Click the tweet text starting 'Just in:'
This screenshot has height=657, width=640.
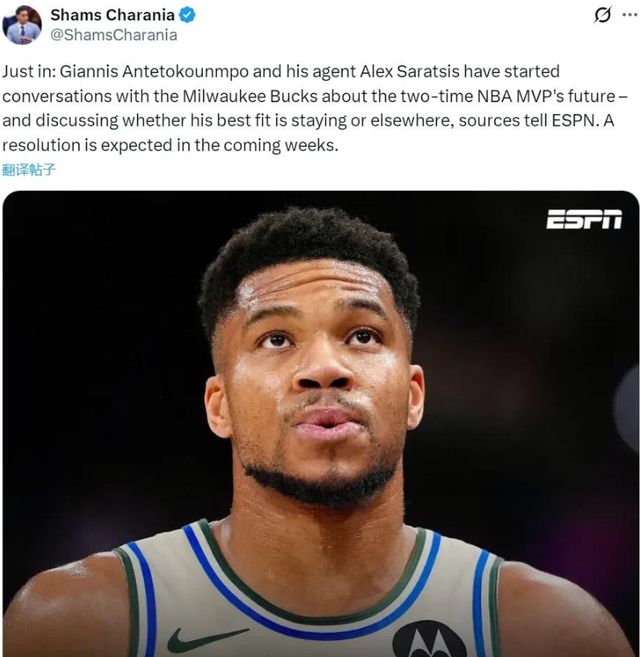[x=315, y=109]
